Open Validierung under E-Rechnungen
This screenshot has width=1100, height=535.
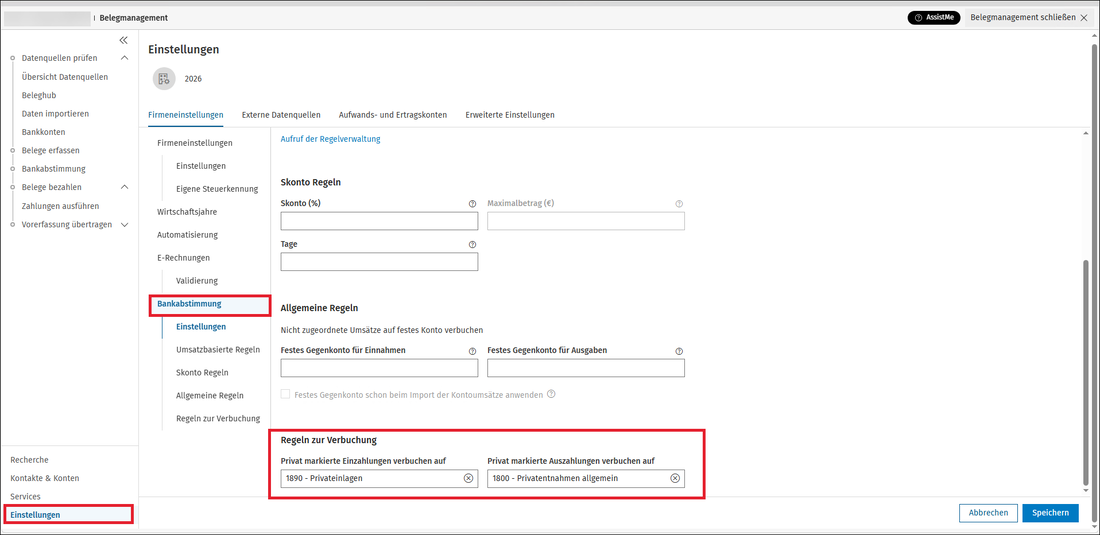pyautogui.click(x=197, y=280)
